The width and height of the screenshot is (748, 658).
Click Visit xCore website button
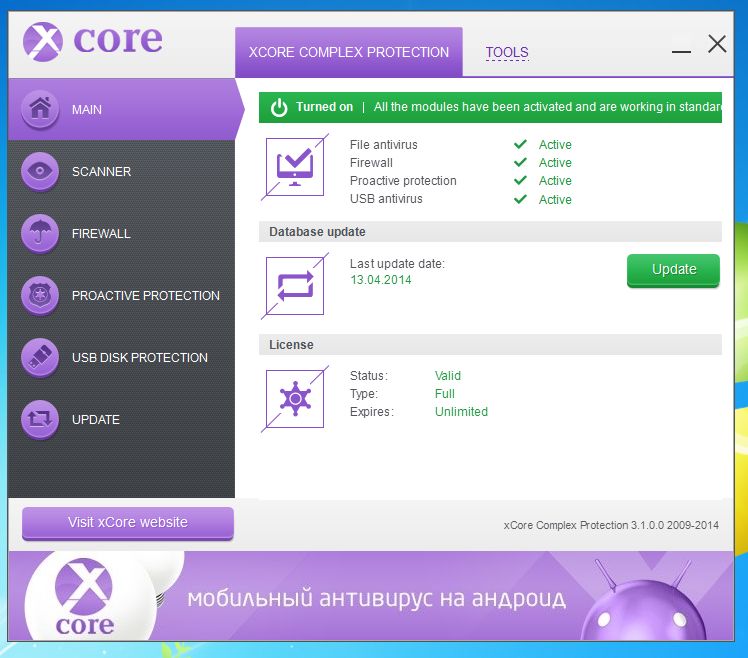point(127,522)
